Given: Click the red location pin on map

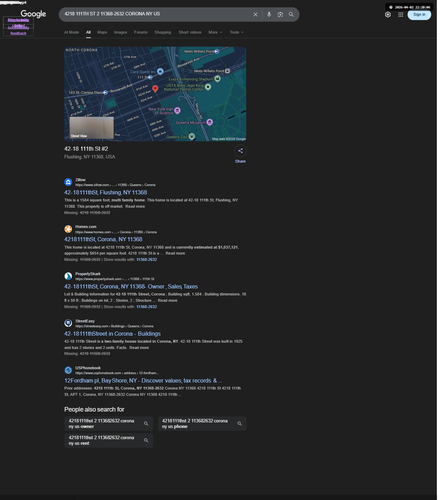Looking at the screenshot, I should coord(155,88).
